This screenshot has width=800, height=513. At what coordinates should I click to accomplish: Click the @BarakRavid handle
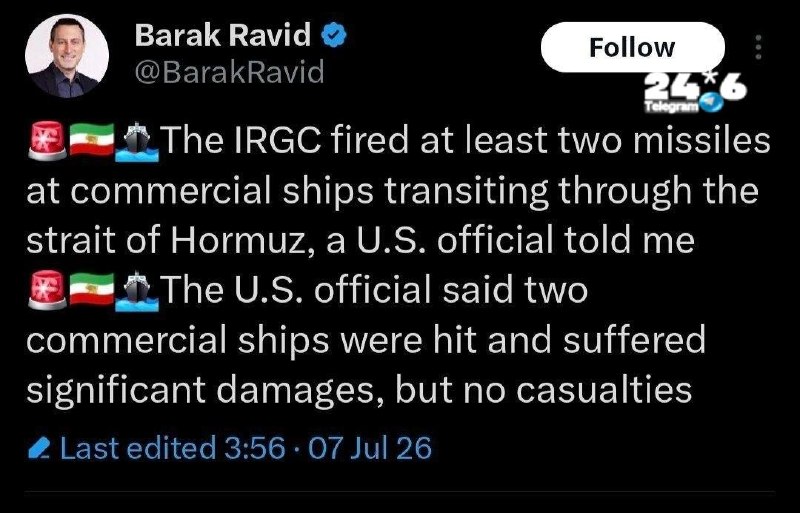[230, 71]
